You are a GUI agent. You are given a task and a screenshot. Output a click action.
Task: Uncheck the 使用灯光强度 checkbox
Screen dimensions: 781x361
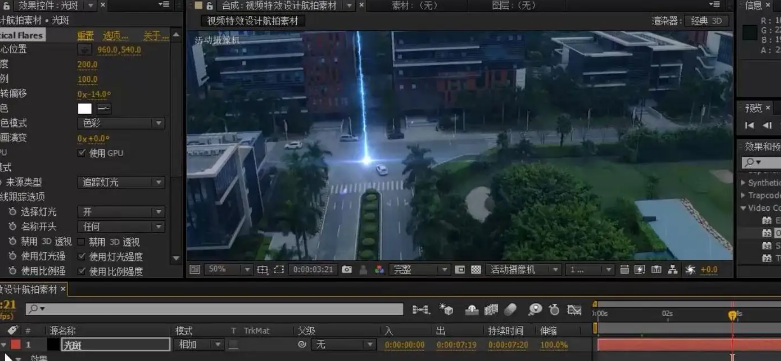[x=82, y=256]
